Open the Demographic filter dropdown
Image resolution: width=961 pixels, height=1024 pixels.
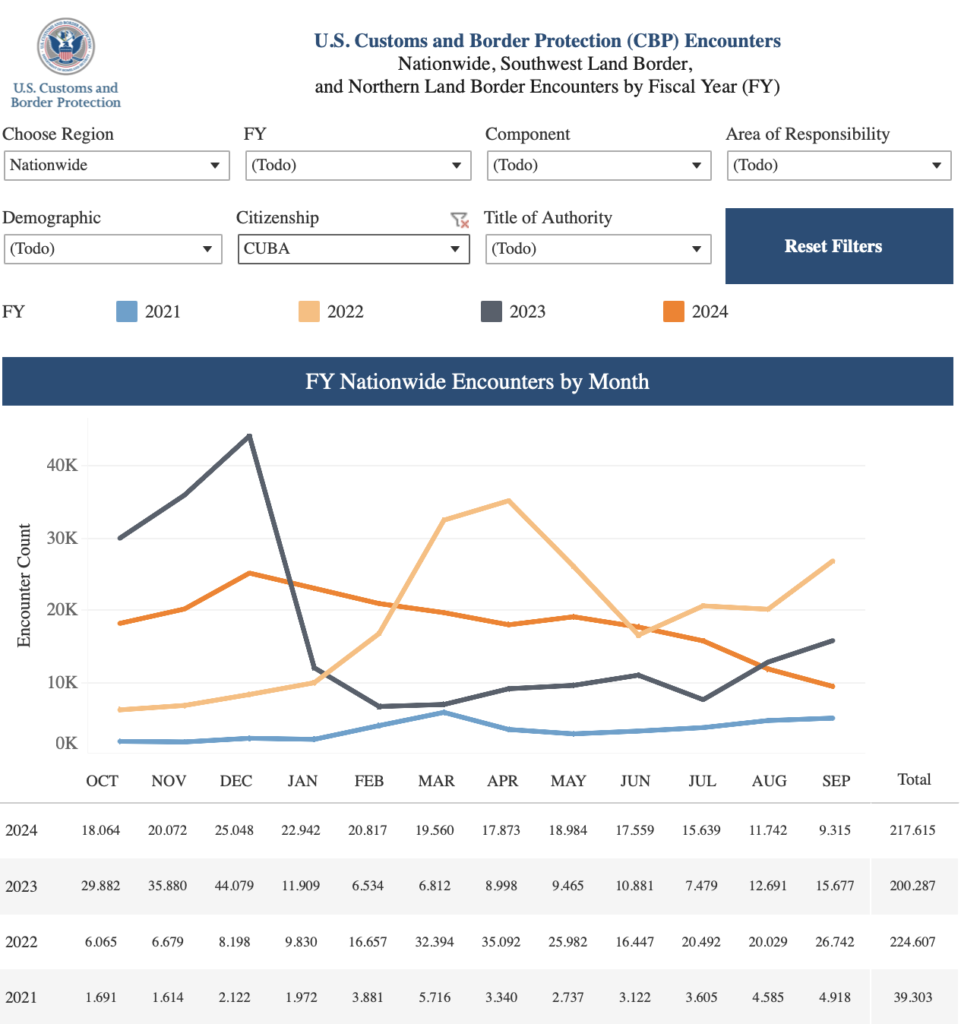[112, 249]
